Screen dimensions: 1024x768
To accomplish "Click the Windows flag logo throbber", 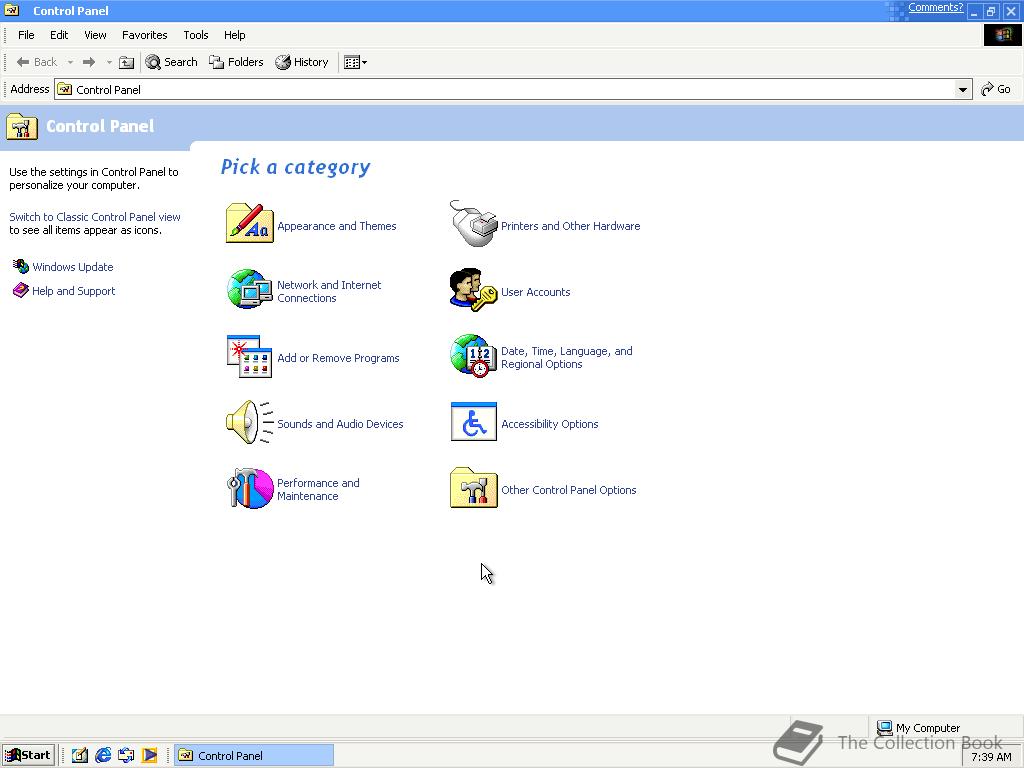I will [1002, 35].
